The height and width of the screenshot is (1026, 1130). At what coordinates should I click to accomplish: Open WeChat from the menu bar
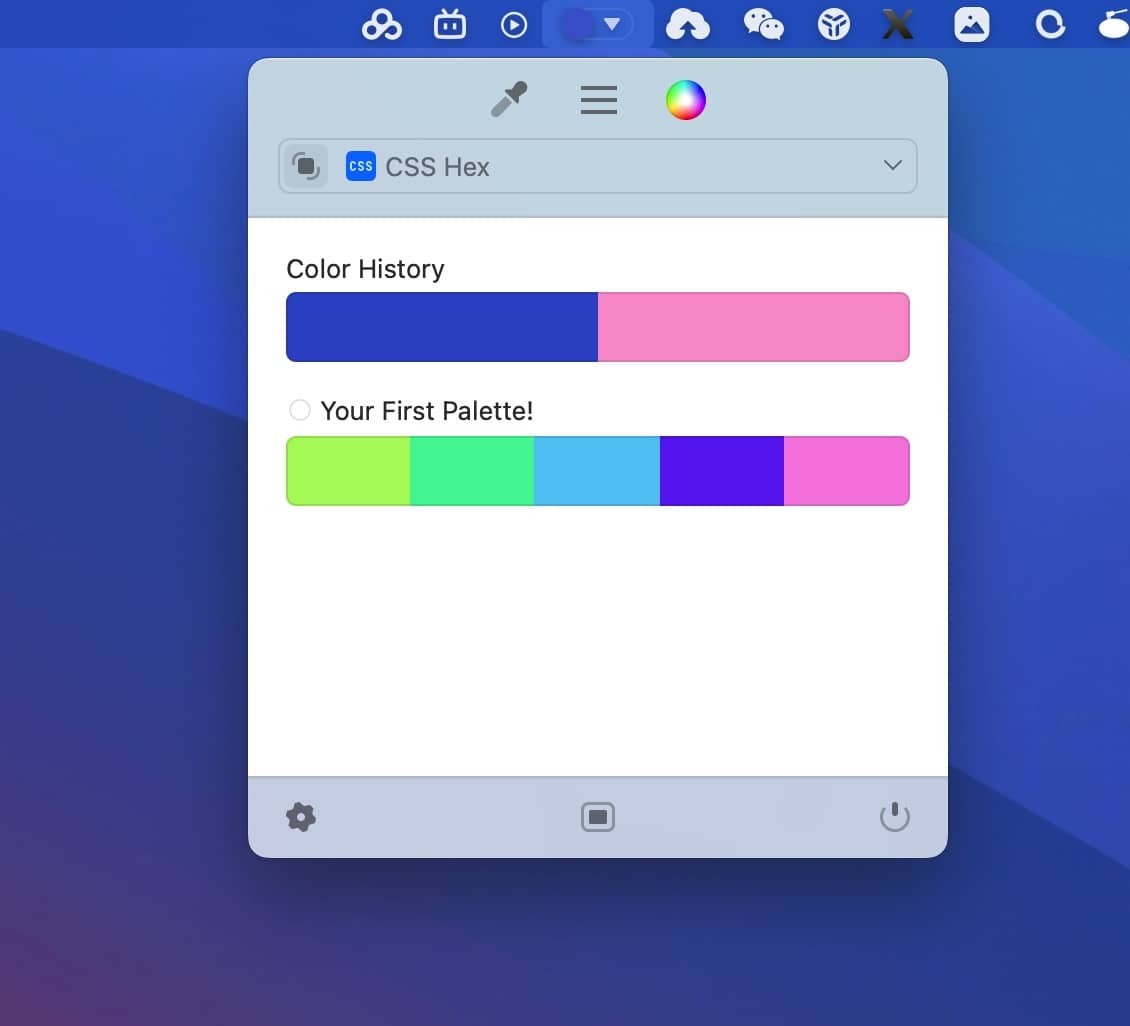(763, 25)
